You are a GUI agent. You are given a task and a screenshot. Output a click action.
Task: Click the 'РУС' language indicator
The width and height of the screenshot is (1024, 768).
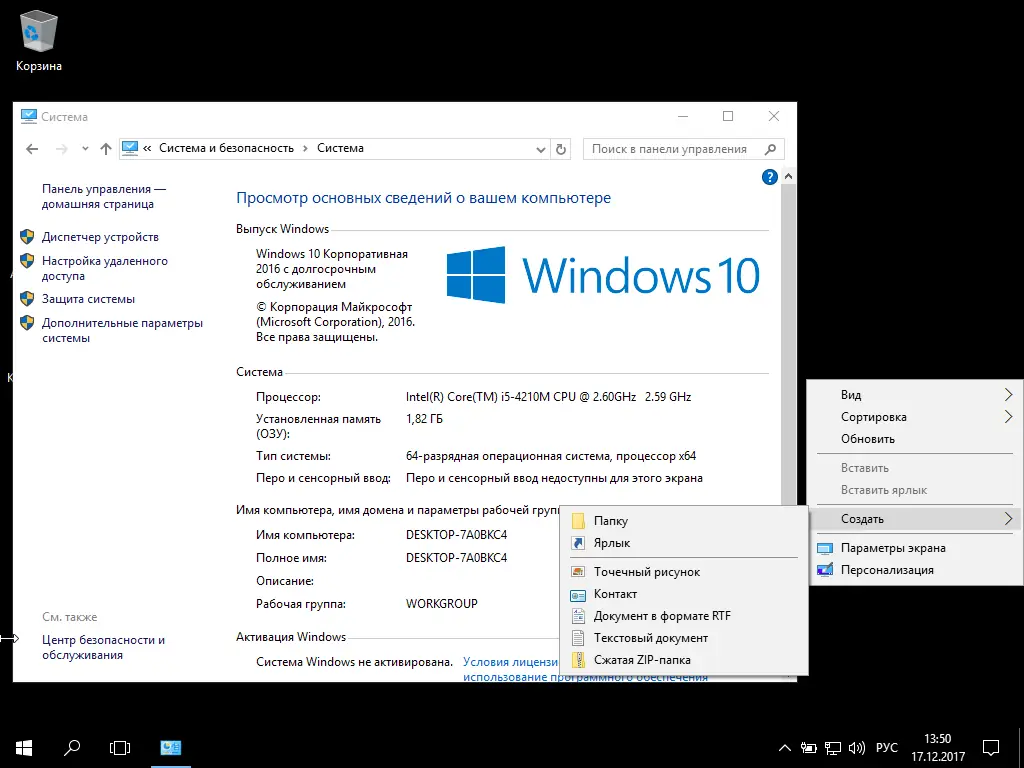886,748
